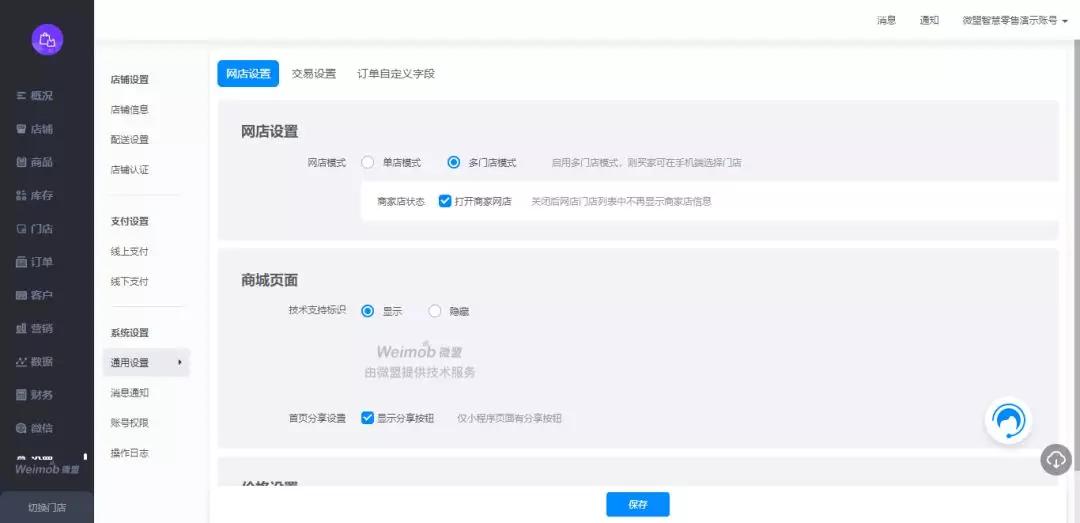Open 营销 marketing section
The width and height of the screenshot is (1080, 523).
pyautogui.click(x=34, y=329)
